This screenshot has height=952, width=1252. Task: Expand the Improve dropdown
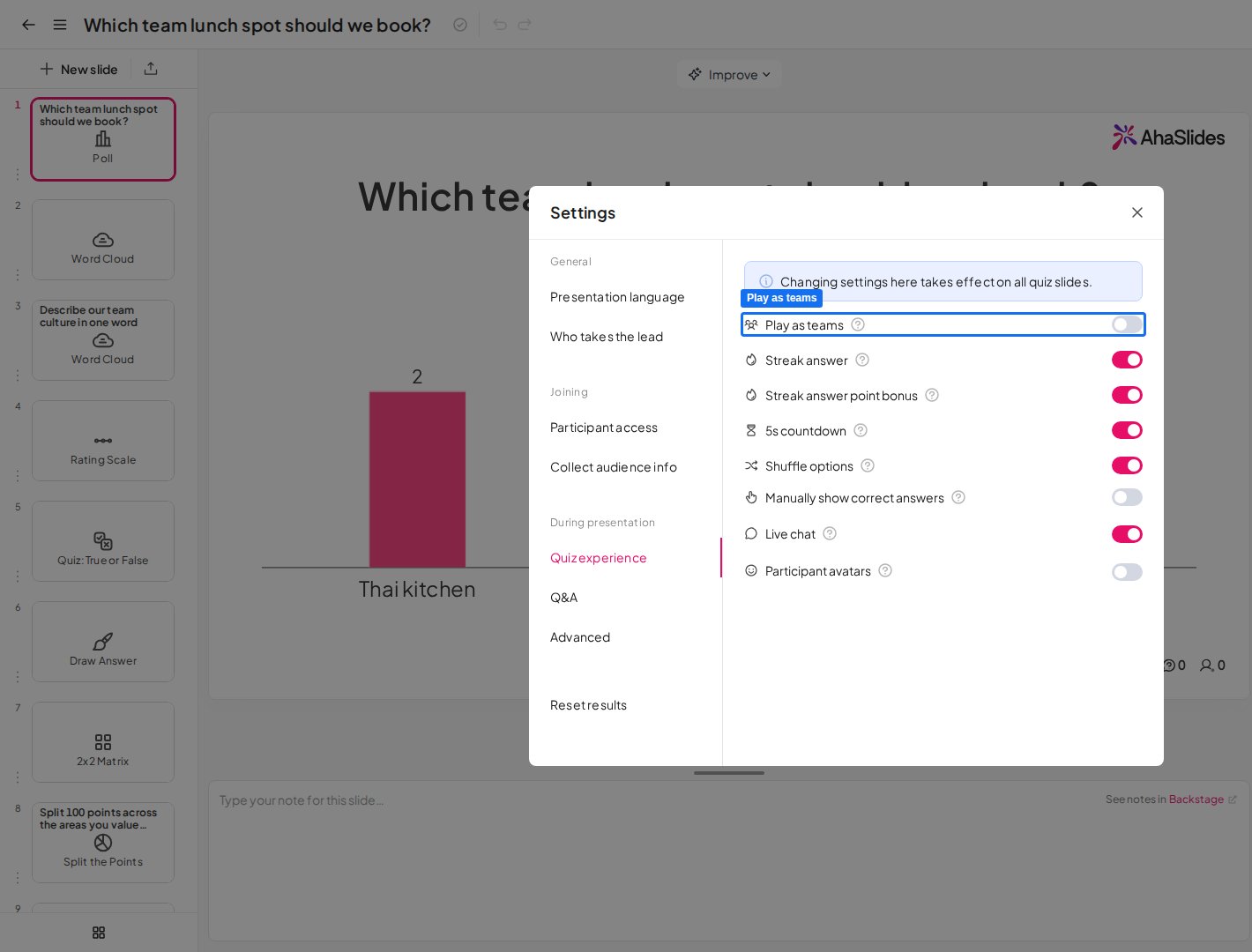(729, 75)
